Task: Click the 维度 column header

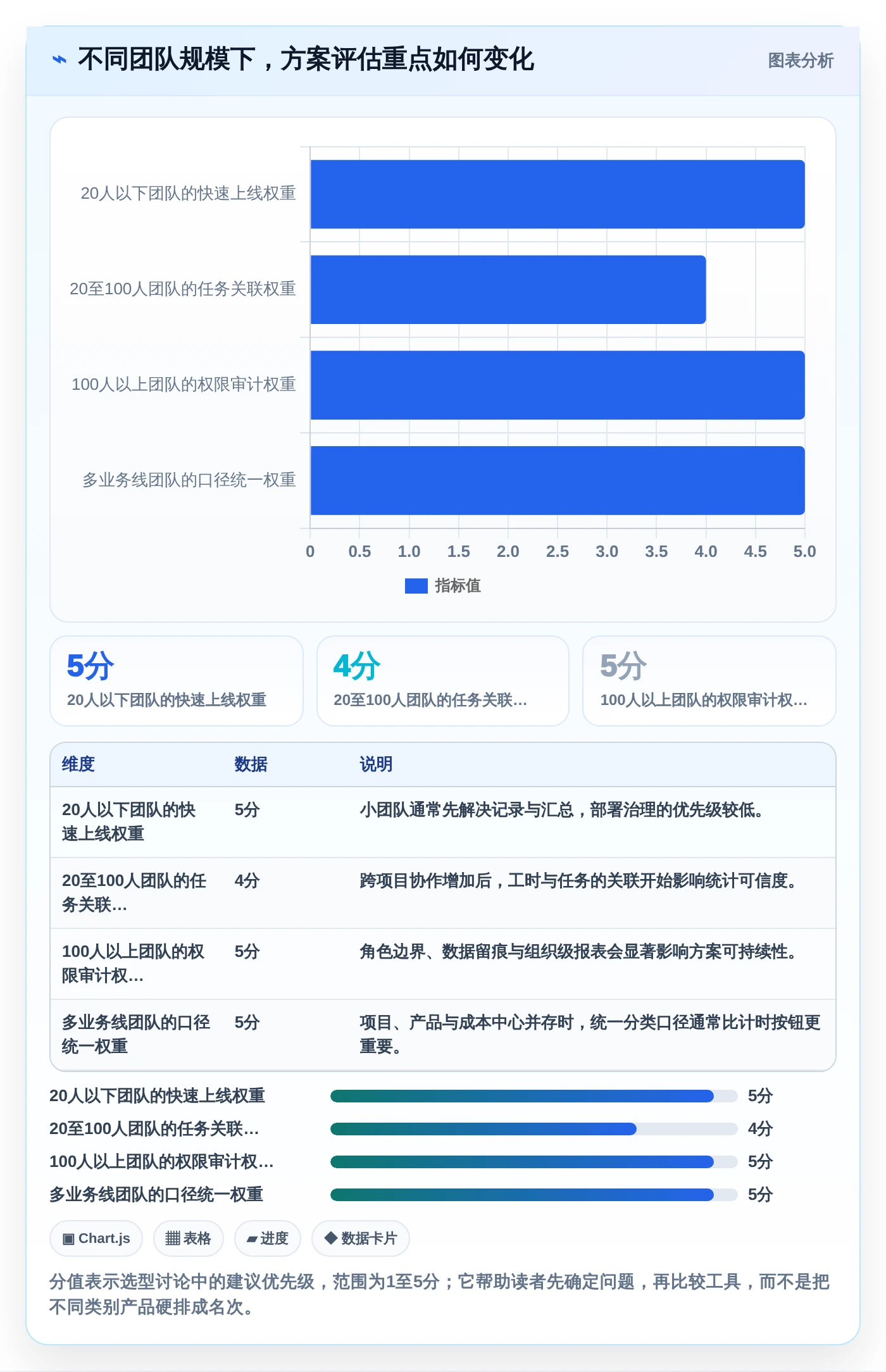Action: pyautogui.click(x=78, y=764)
